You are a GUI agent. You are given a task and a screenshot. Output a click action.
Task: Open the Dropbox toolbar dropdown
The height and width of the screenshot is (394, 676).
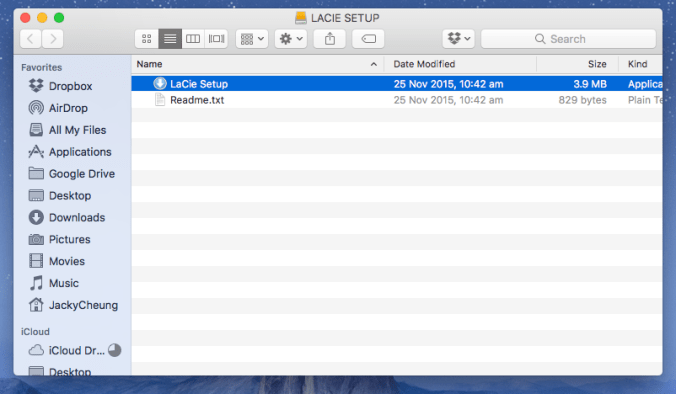click(459, 39)
